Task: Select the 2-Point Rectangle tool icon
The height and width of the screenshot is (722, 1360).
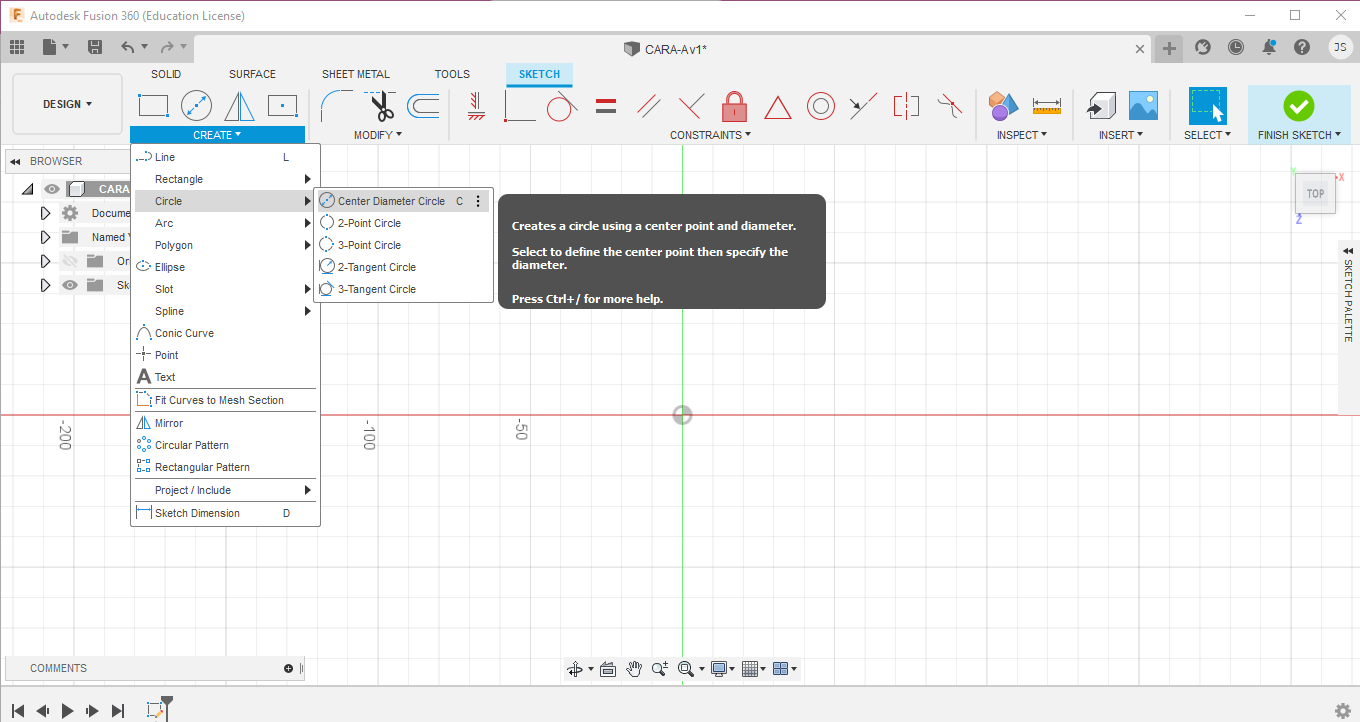Action: click(x=153, y=105)
